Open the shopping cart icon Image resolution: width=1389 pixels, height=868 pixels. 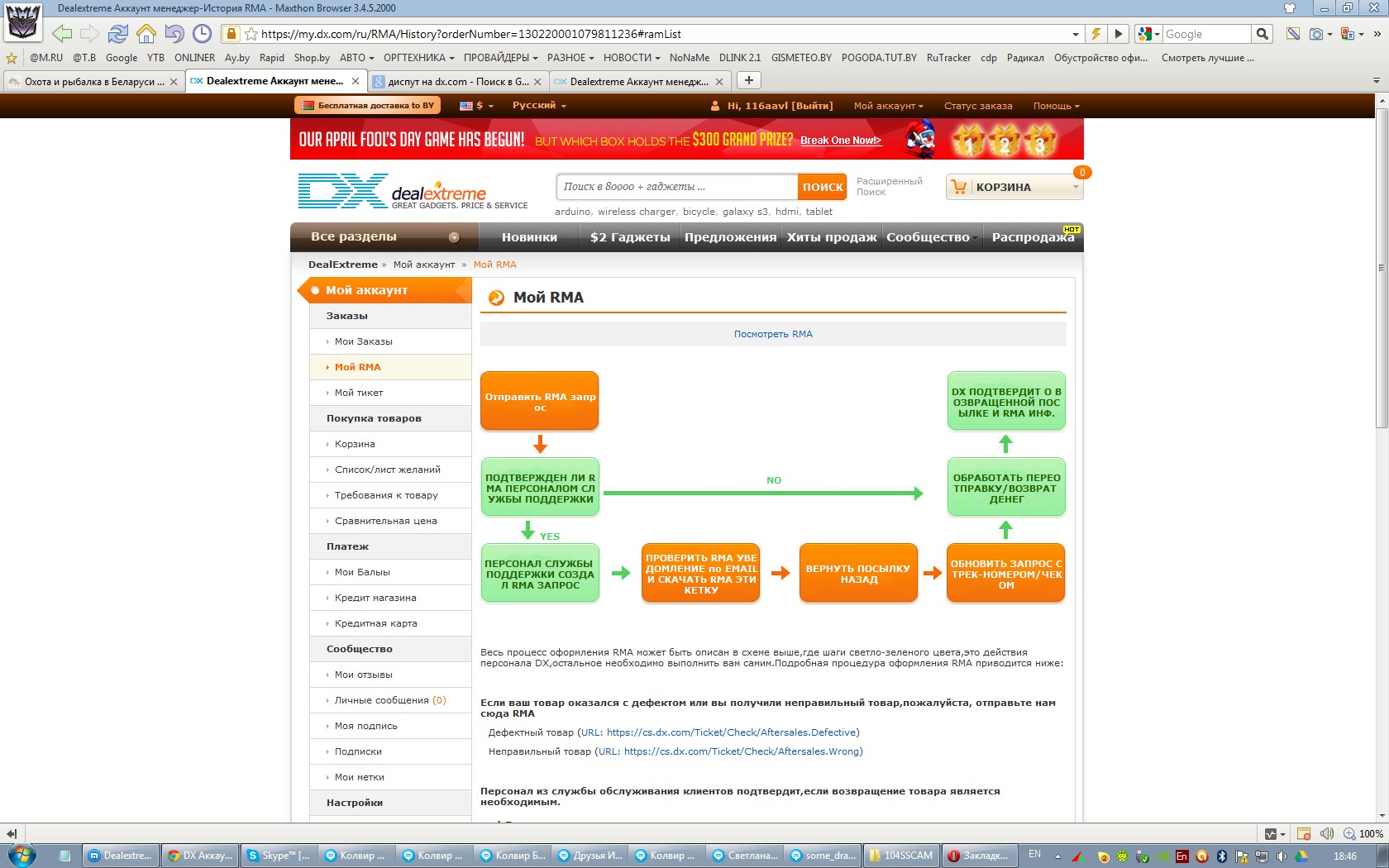tap(959, 187)
